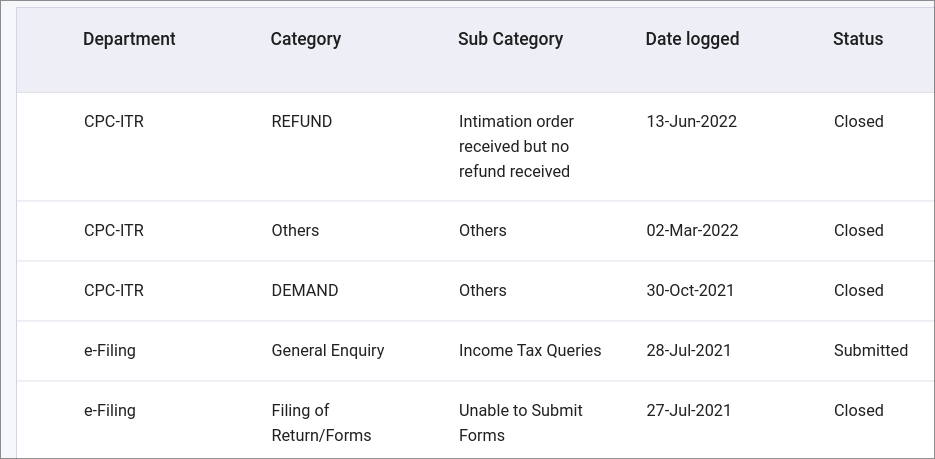Click the Sub Category column header
The width and height of the screenshot is (935, 459).
click(x=510, y=39)
